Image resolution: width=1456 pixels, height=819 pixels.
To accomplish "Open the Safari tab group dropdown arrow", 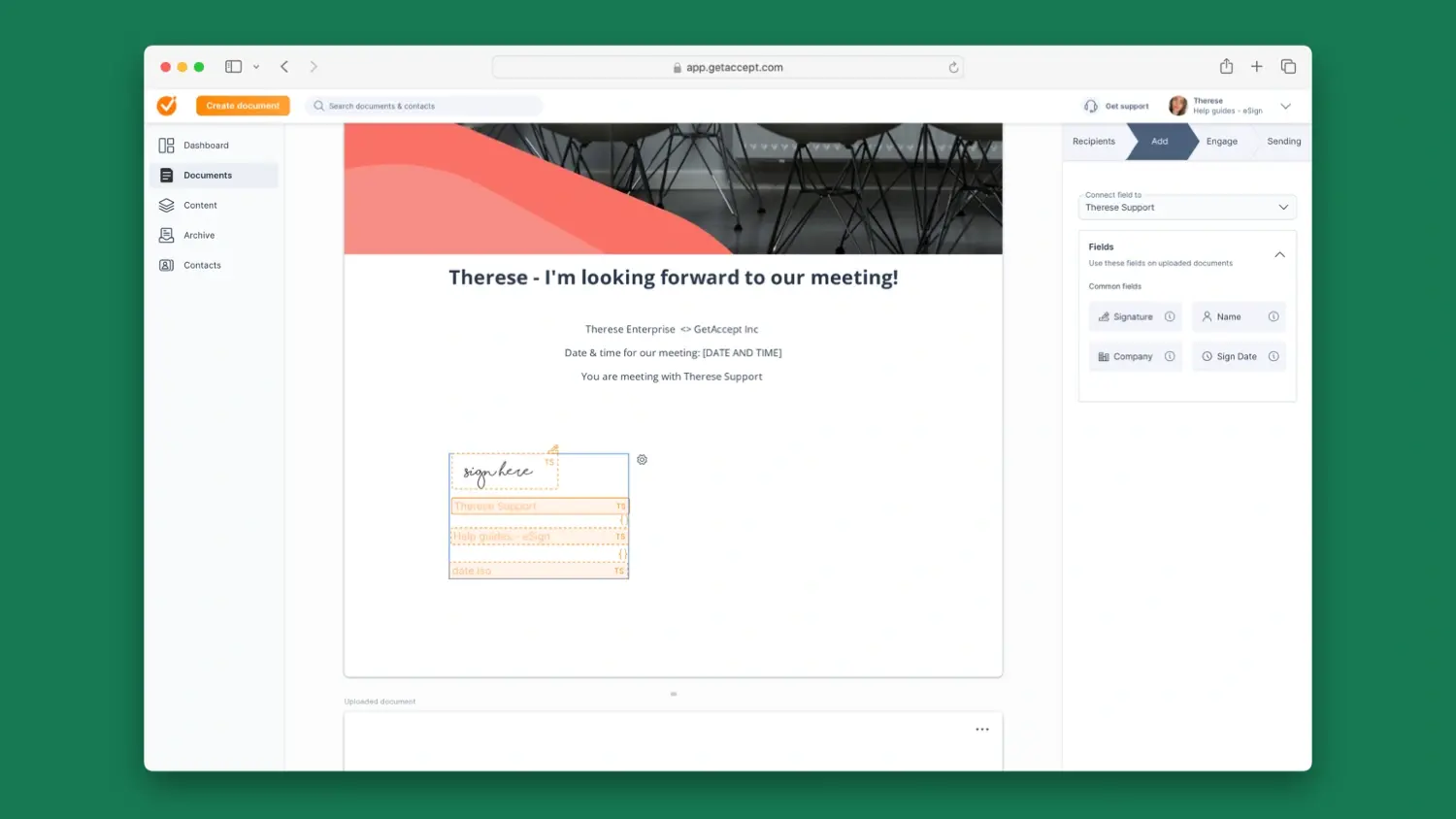I will point(256,67).
